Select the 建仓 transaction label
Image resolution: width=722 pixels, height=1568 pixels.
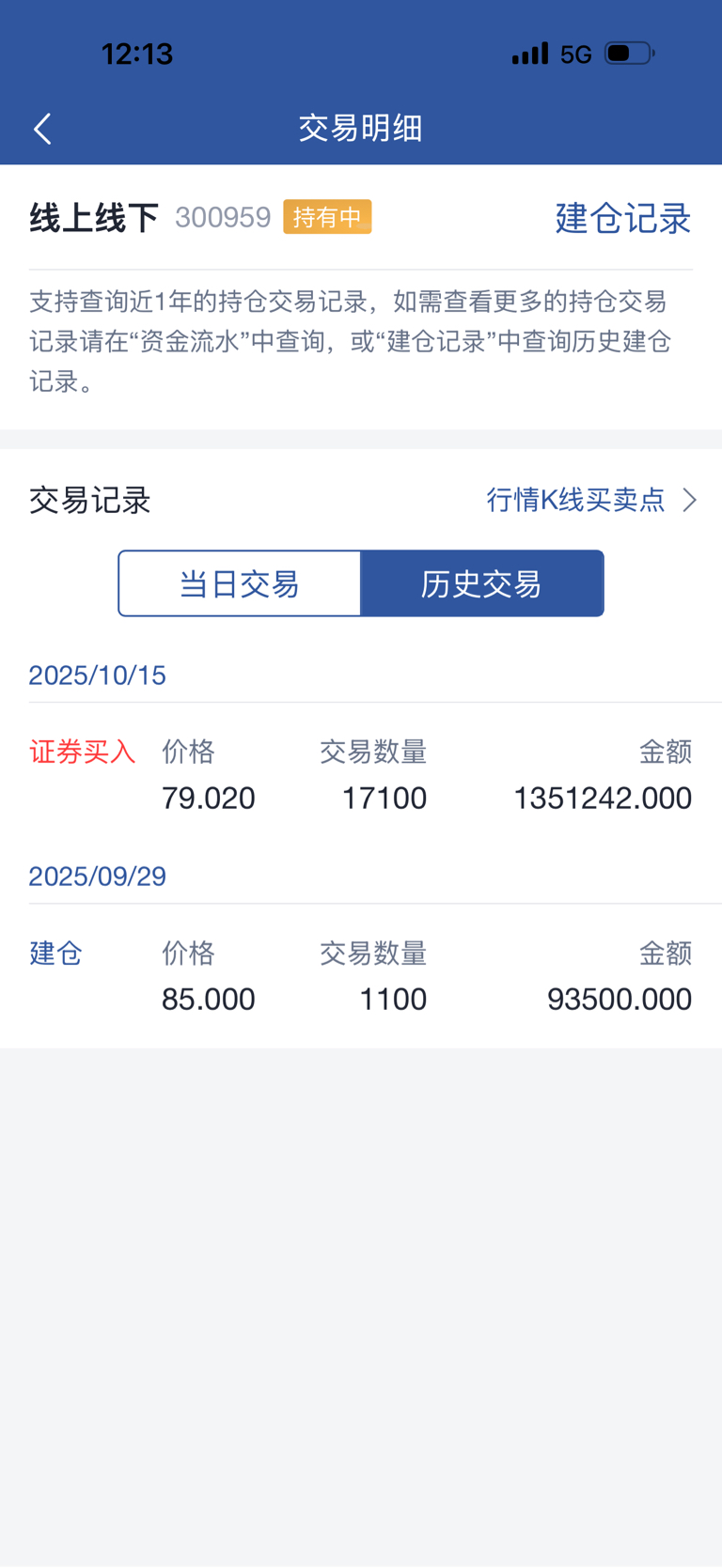pos(56,954)
